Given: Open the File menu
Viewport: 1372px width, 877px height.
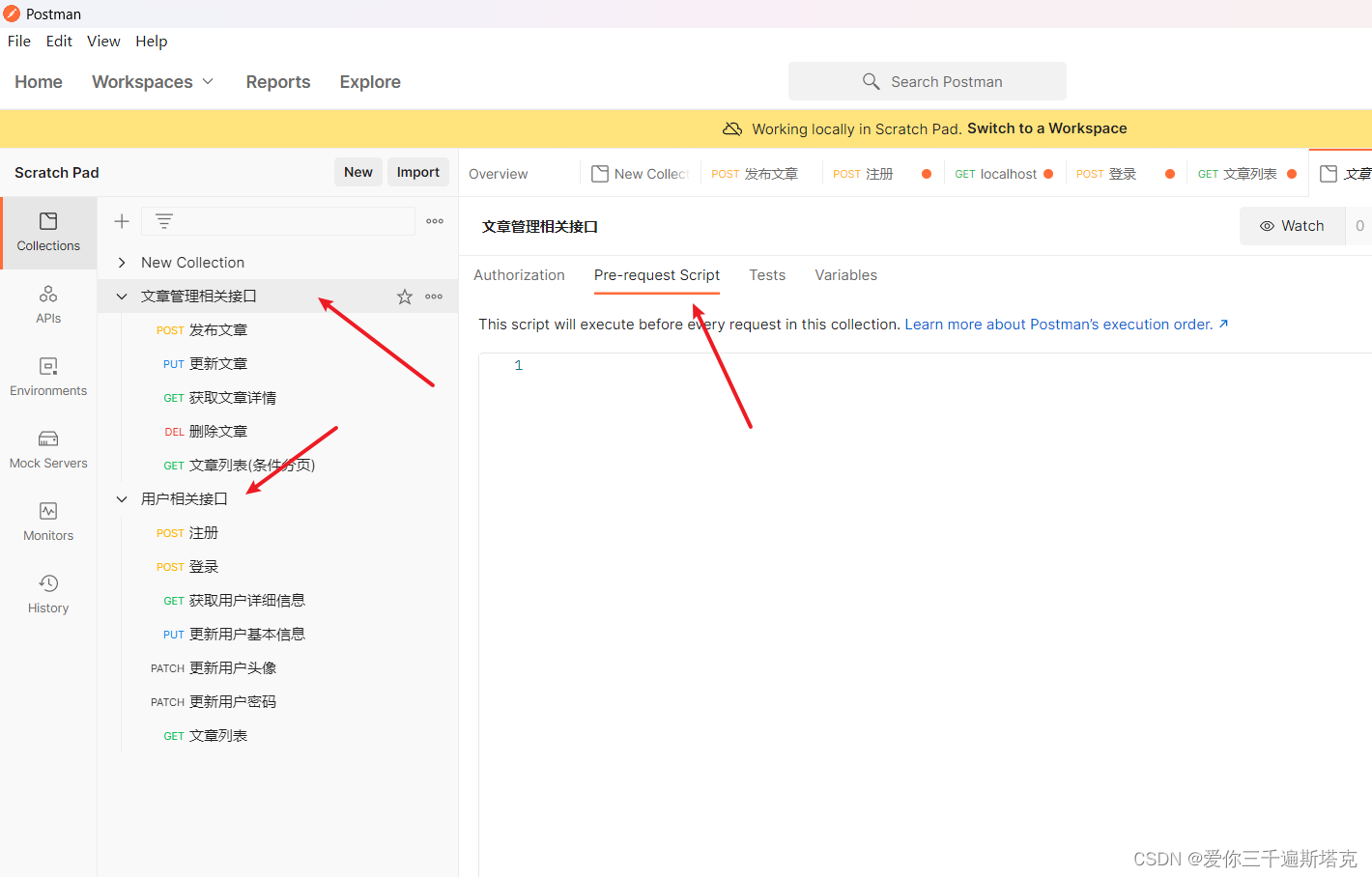Looking at the screenshot, I should click(19, 41).
